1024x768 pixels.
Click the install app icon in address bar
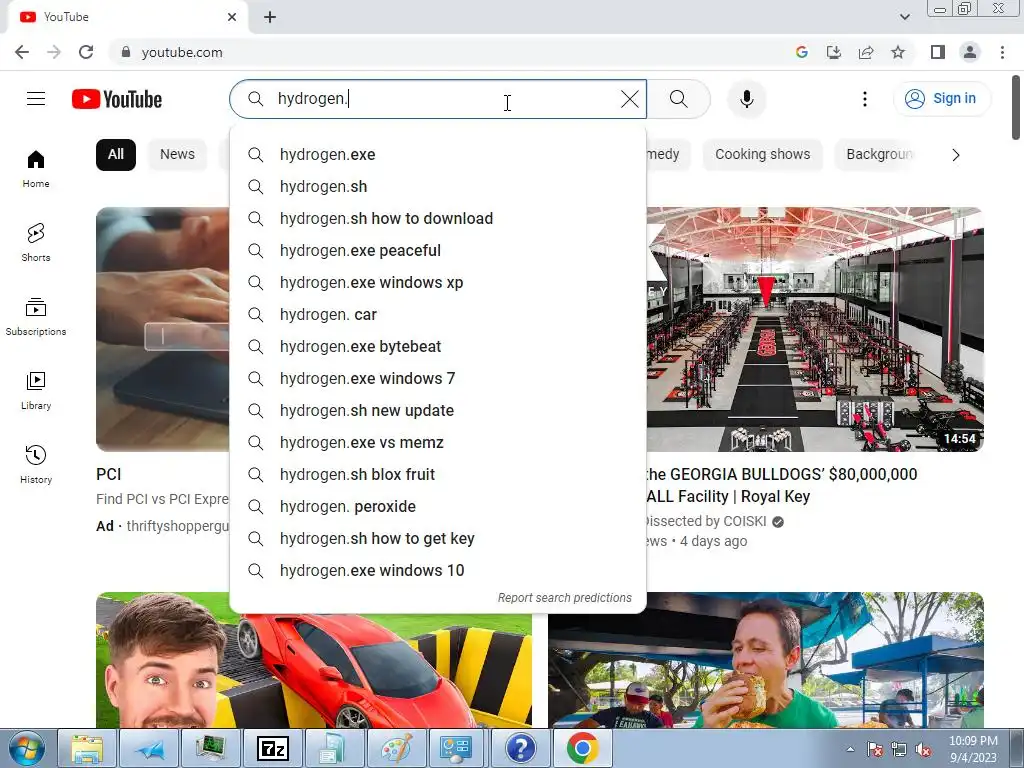[x=834, y=52]
